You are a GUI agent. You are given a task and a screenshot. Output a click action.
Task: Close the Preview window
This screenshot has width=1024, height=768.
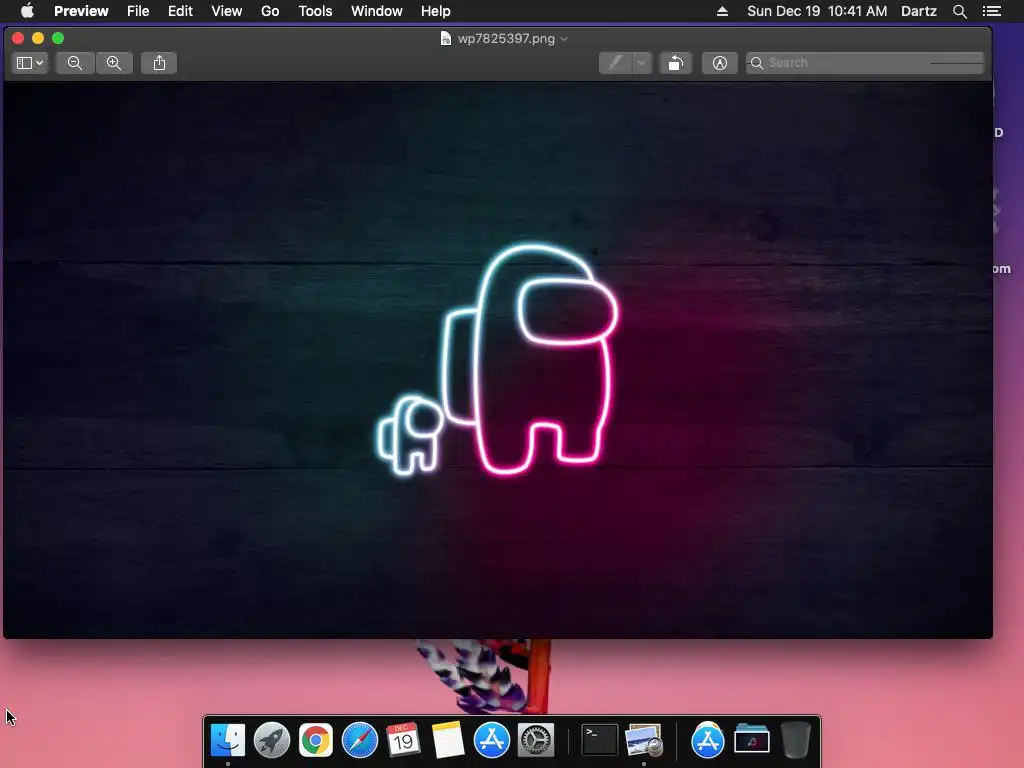tap(18, 39)
